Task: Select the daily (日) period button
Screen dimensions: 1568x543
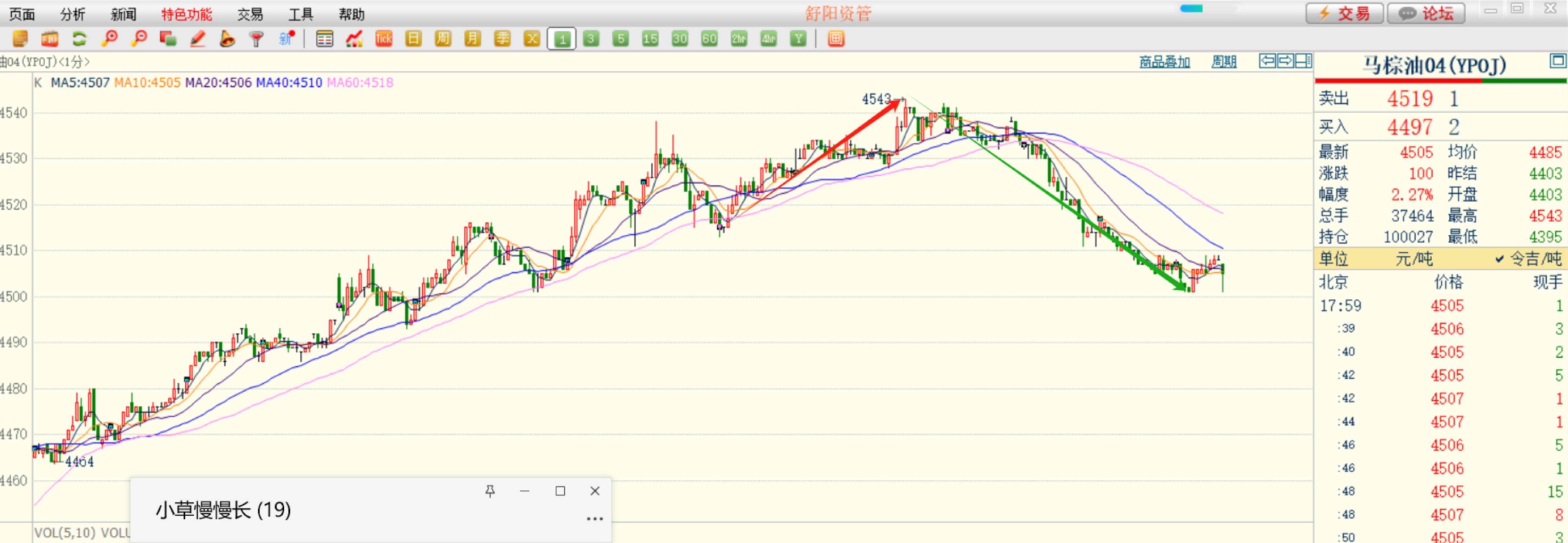Action: click(413, 39)
